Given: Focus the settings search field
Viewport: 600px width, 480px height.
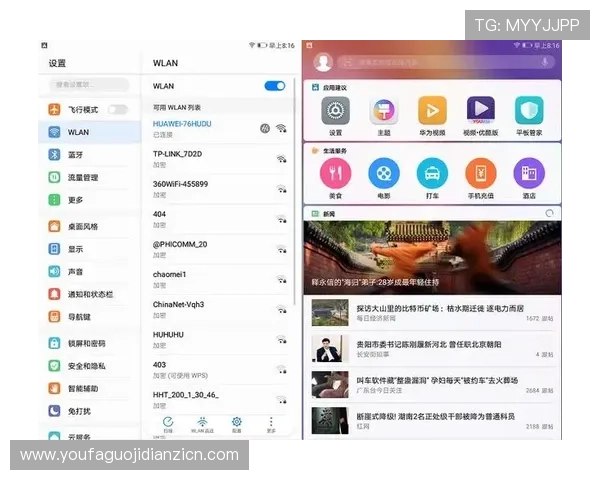Looking at the screenshot, I should tap(89, 85).
